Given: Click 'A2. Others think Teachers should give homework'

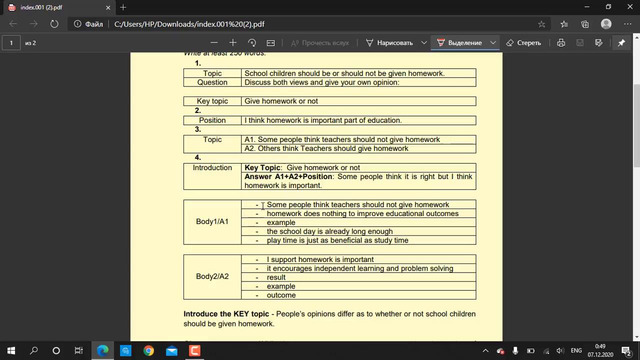Looking at the screenshot, I should tap(326, 148).
